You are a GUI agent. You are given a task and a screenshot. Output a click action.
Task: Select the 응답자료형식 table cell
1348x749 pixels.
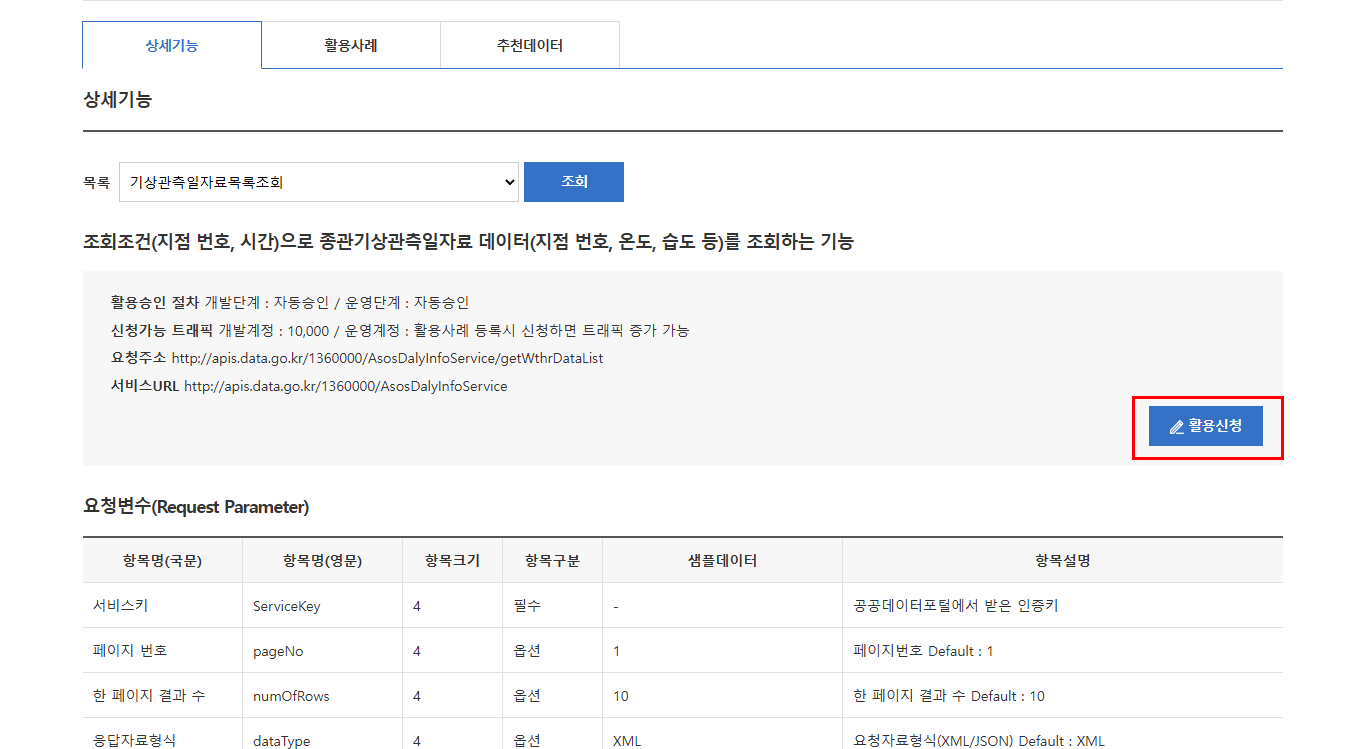coord(162,734)
